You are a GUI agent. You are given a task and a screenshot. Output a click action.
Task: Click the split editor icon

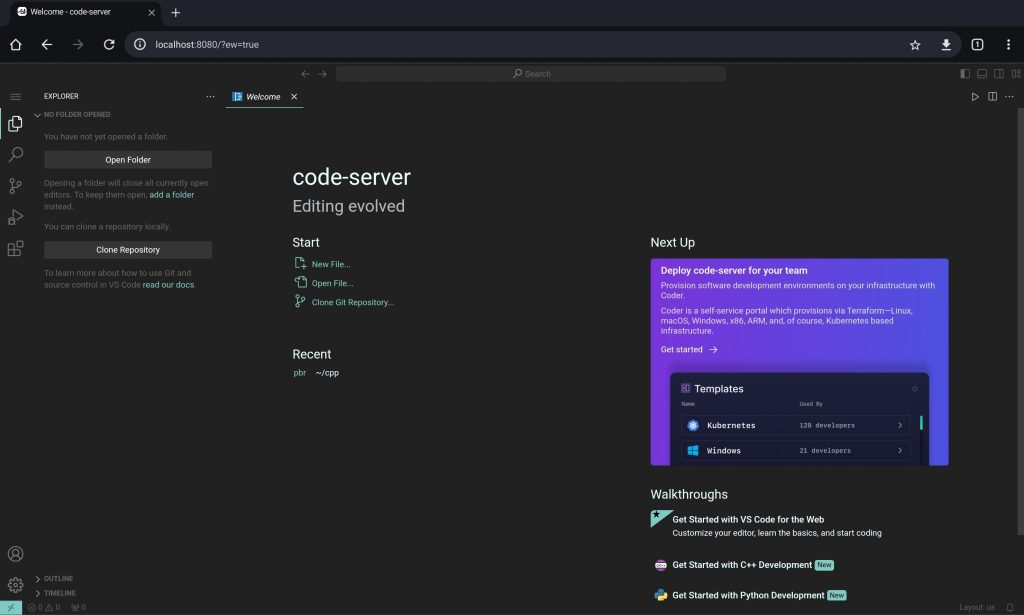(x=992, y=97)
